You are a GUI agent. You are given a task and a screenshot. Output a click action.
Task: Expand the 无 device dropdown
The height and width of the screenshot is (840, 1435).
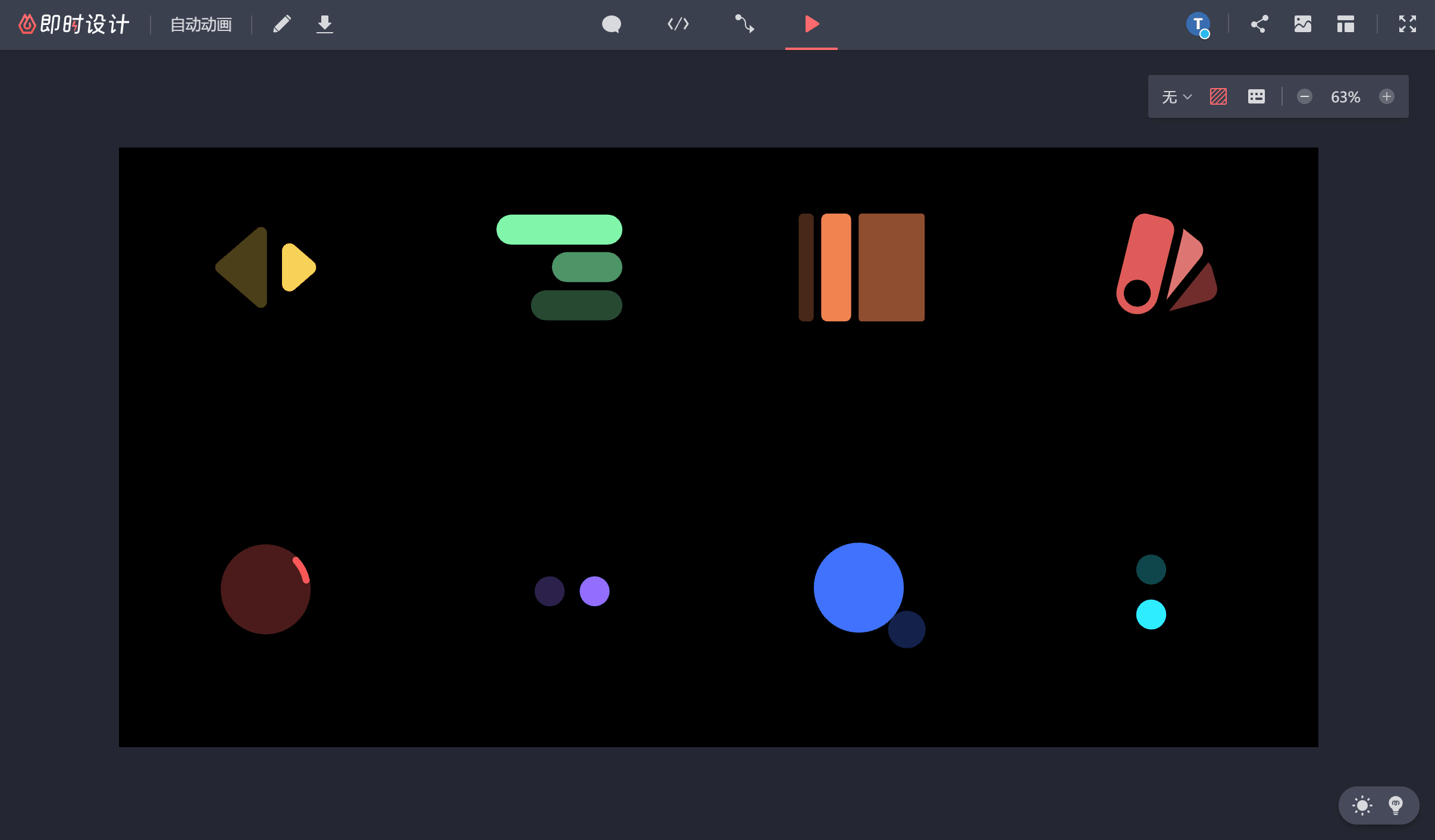pos(1176,97)
